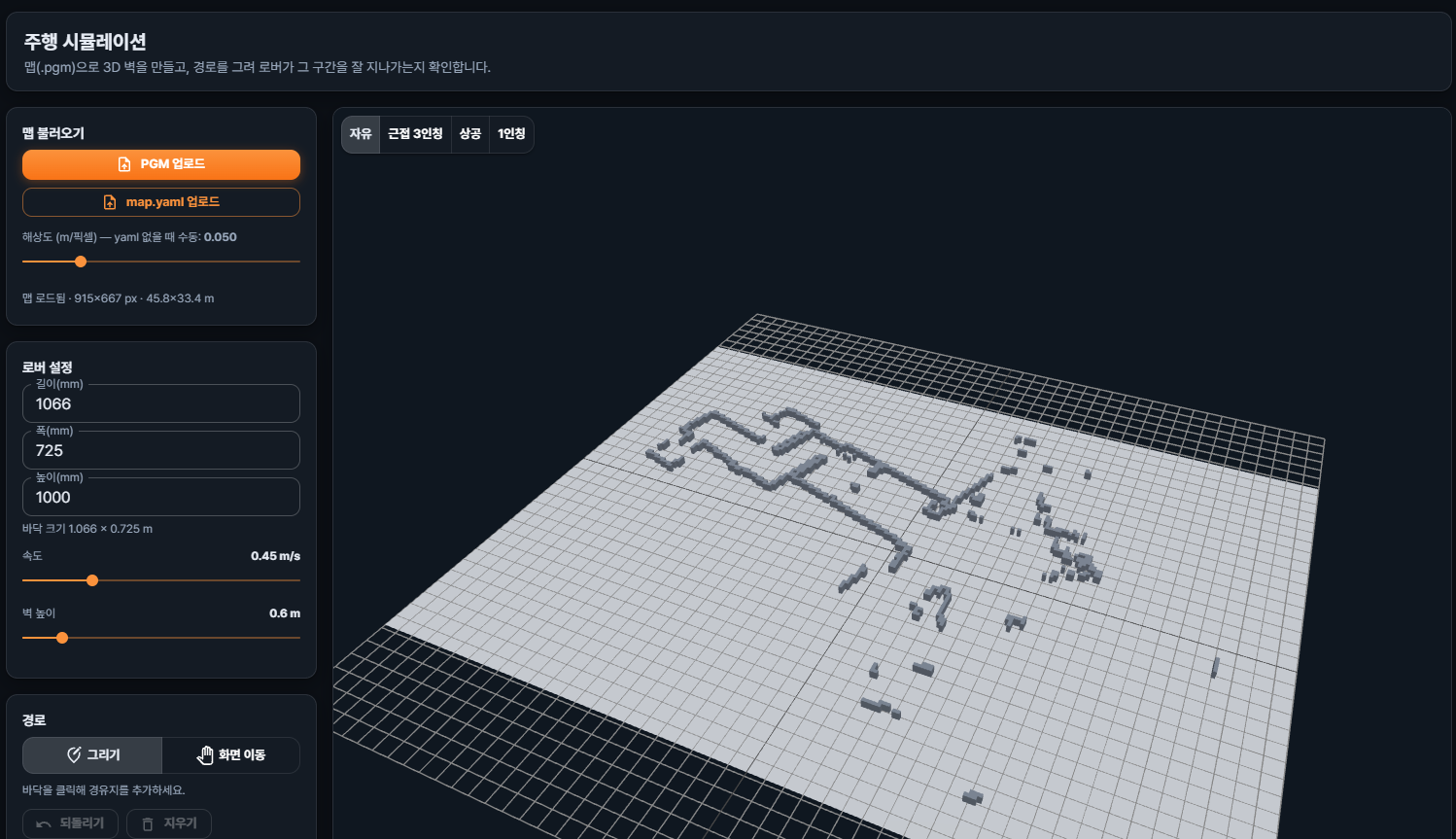Click the pencil icon in 그리기

pos(74,755)
